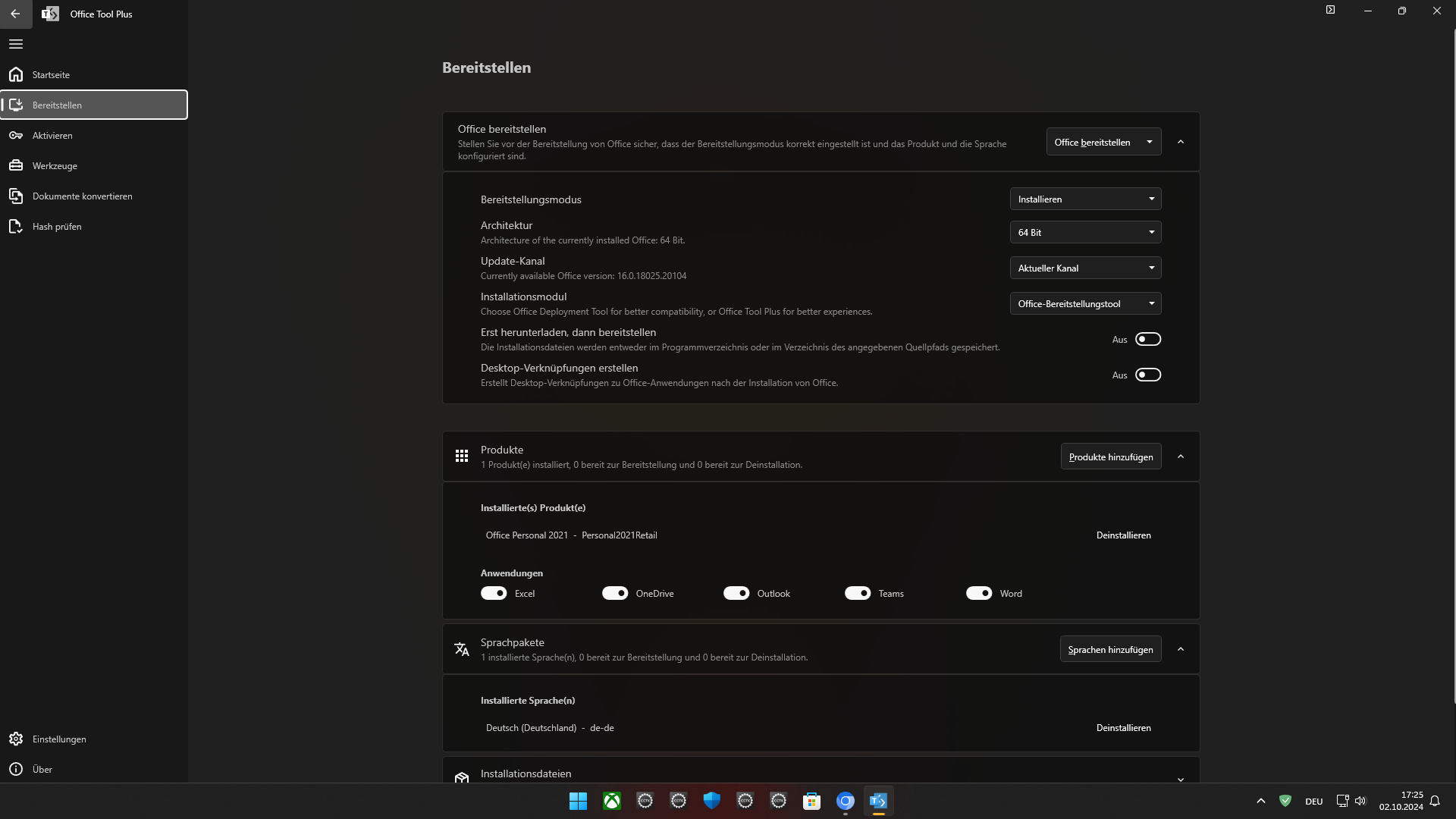Image resolution: width=1456 pixels, height=819 pixels.
Task: Open the taskbar clock showing 17:25
Action: pyautogui.click(x=1401, y=801)
